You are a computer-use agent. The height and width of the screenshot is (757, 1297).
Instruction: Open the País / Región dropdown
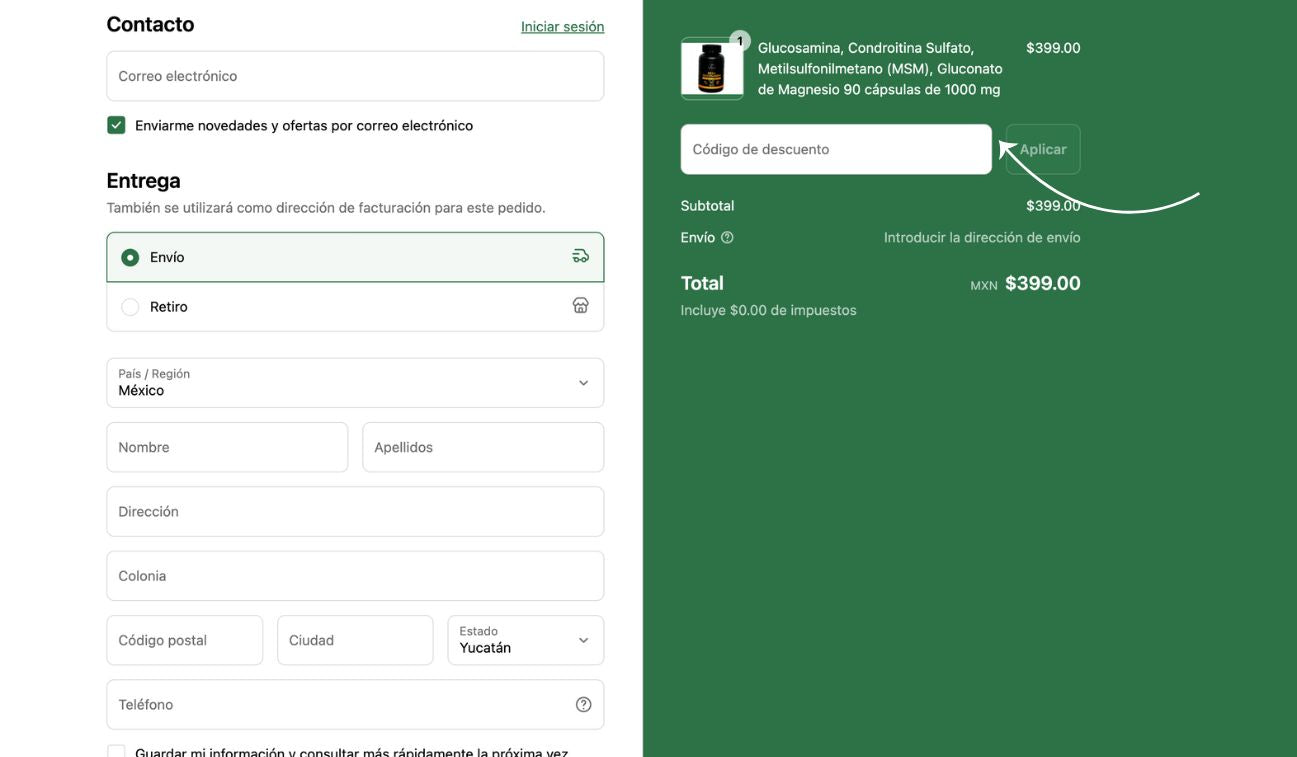[x=355, y=383]
